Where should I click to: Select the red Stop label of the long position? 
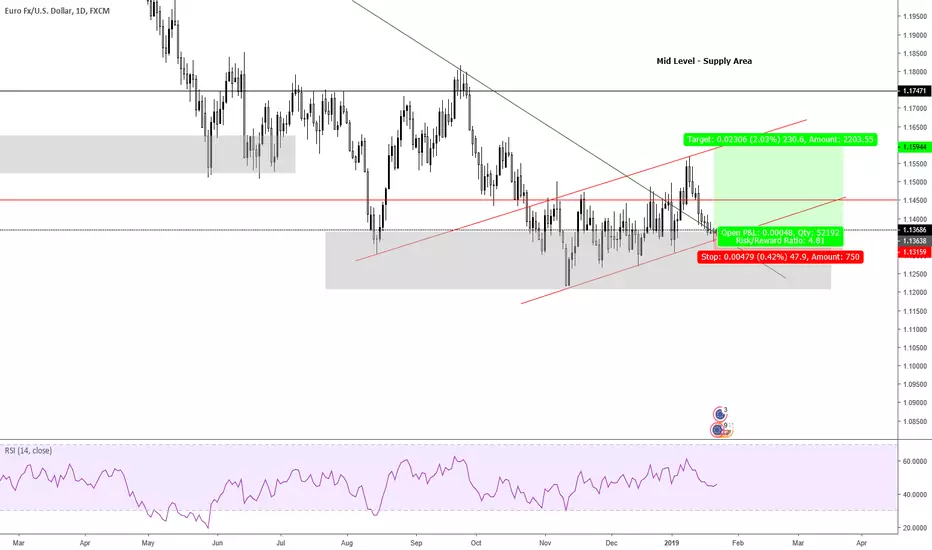(x=780, y=257)
